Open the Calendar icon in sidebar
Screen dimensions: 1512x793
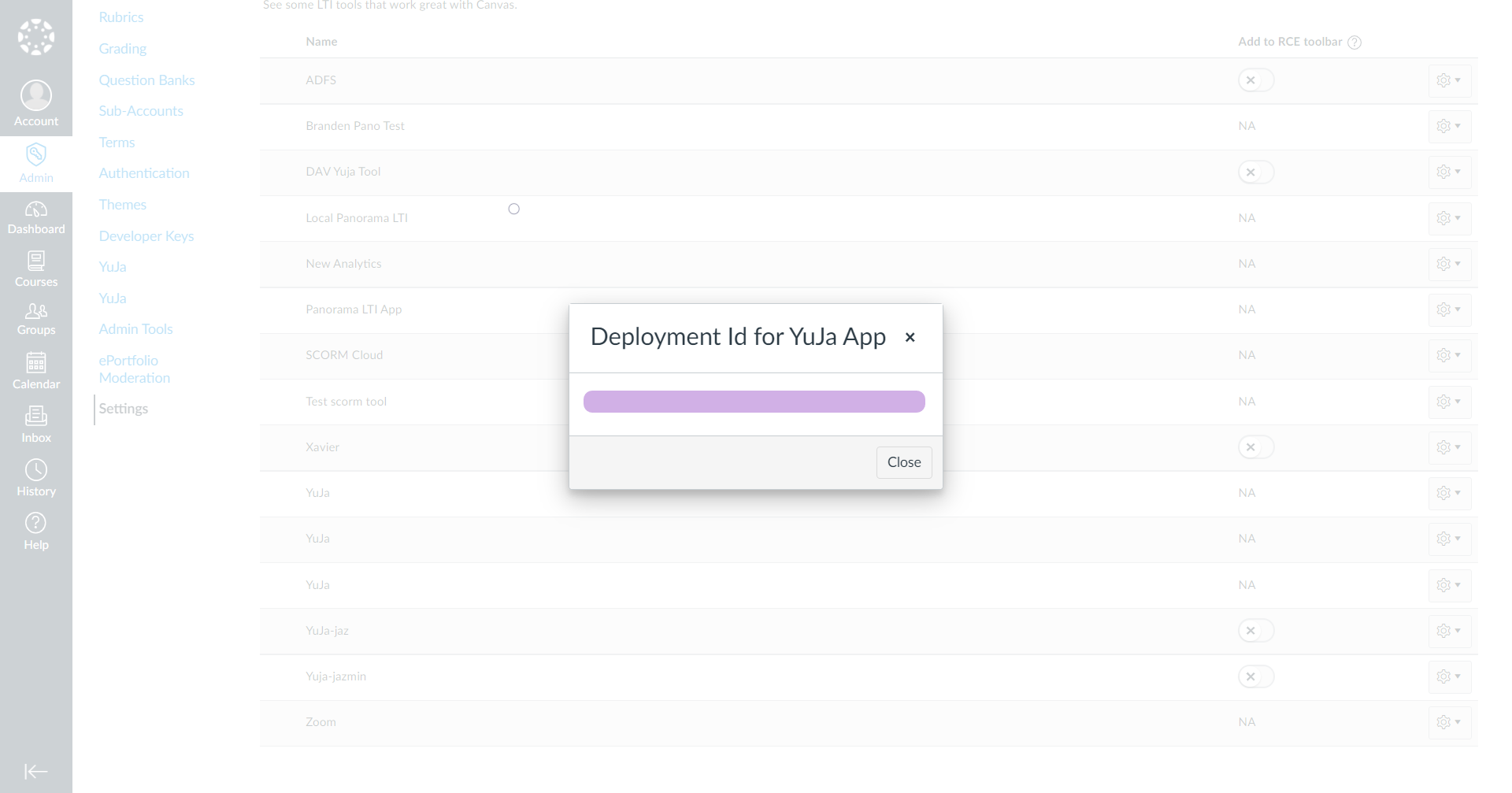pyautogui.click(x=36, y=363)
